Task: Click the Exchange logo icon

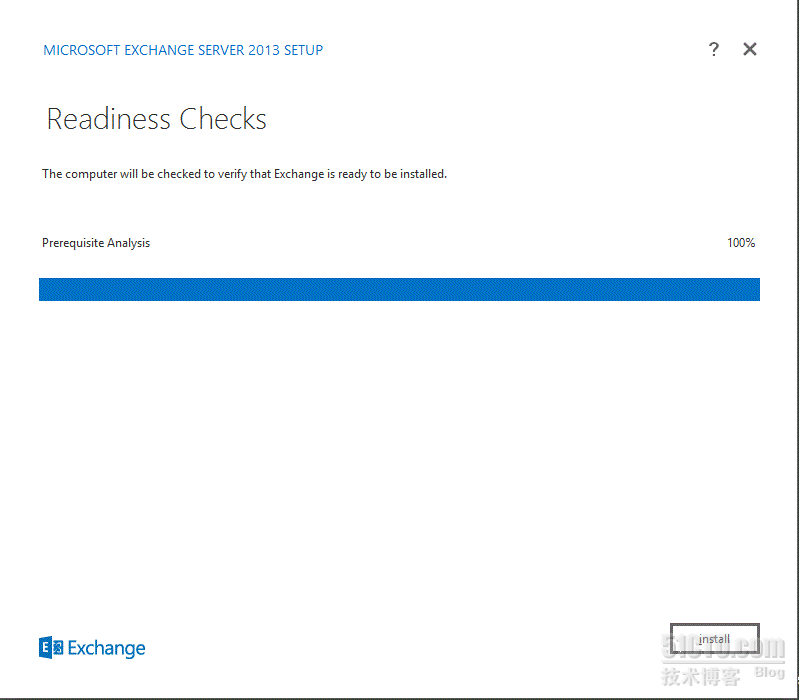Action: pyautogui.click(x=51, y=648)
